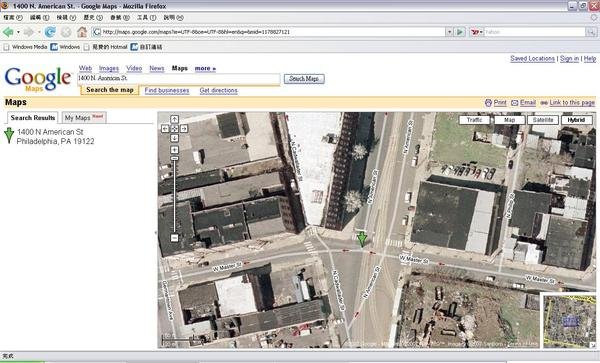Click the Firefox Forward arrow button
This screenshot has height=363, width=600.
pyautogui.click(x=29, y=32)
